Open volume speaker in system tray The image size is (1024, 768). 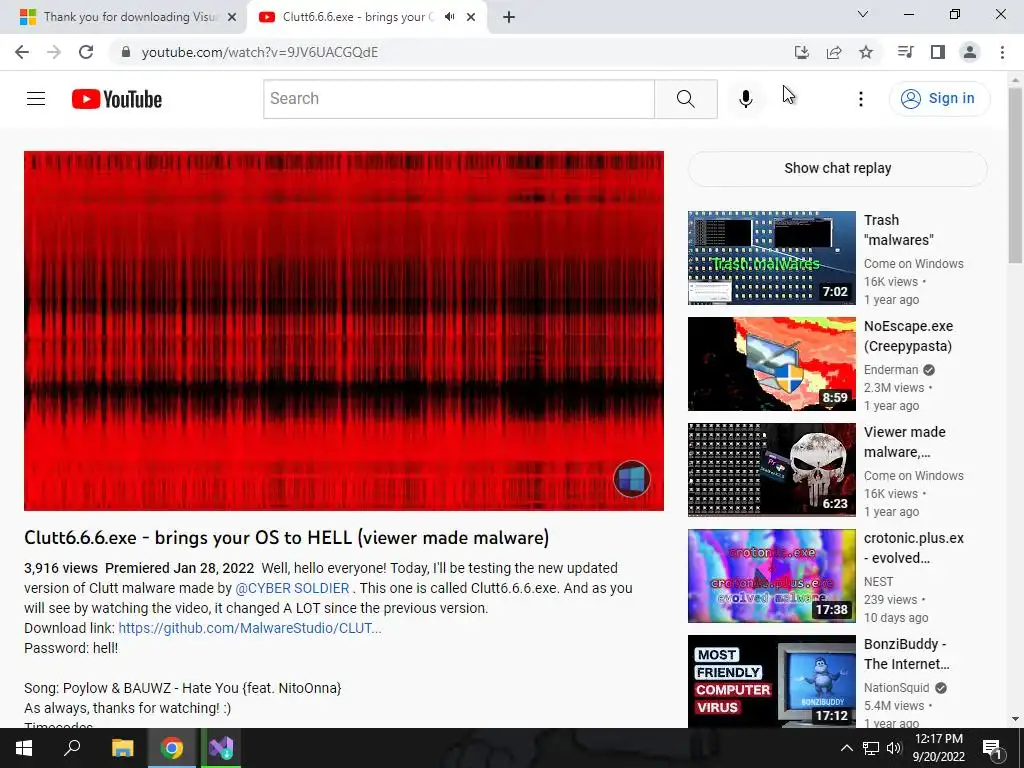894,748
